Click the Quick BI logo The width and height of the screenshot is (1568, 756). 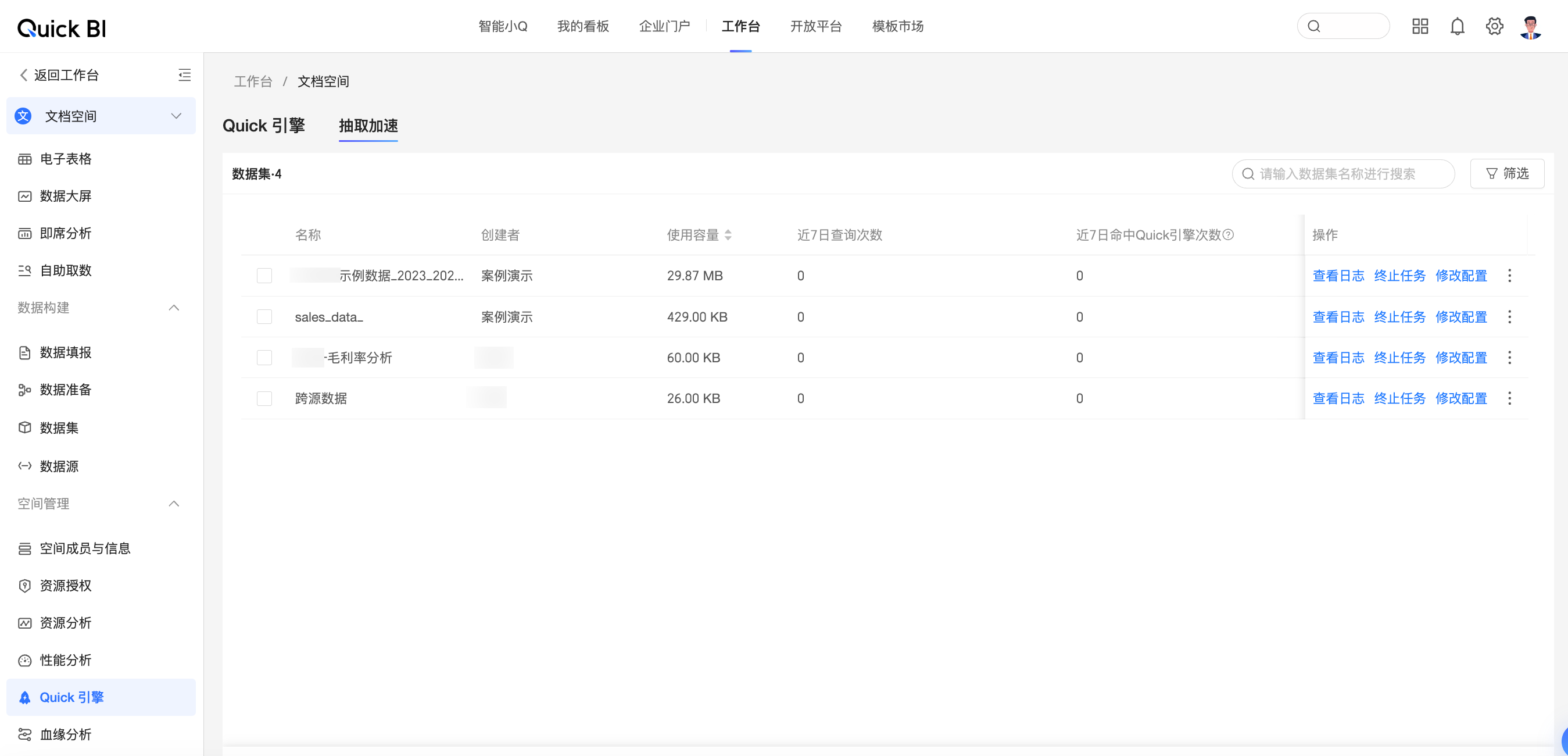tap(62, 28)
